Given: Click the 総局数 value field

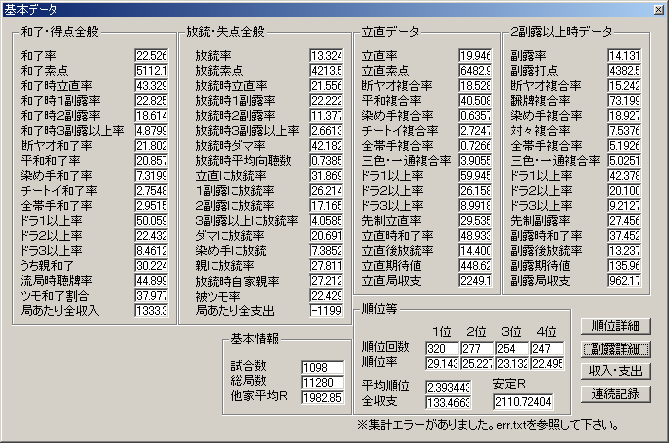Looking at the screenshot, I should tap(322, 383).
